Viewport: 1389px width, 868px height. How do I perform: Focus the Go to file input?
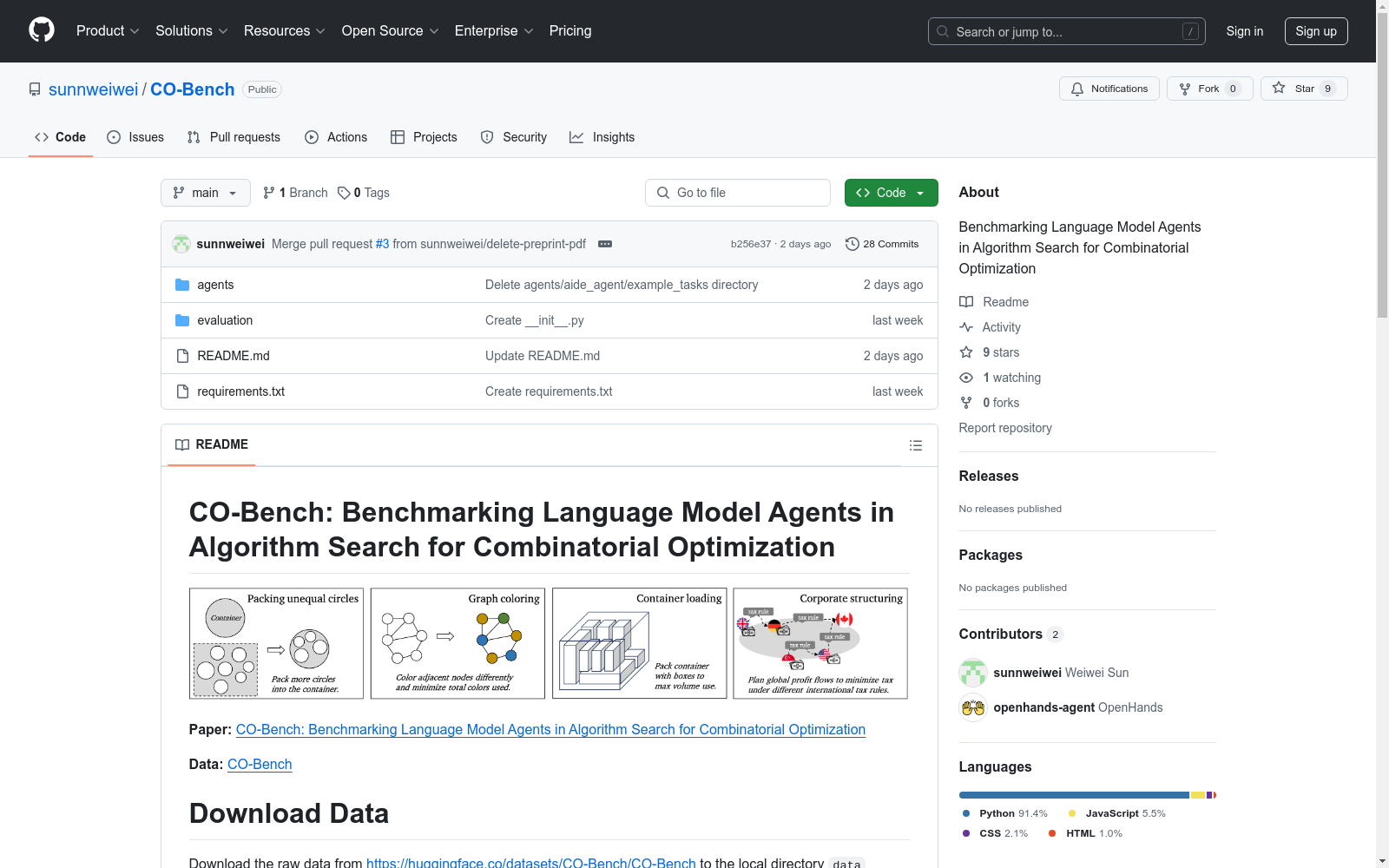738,193
